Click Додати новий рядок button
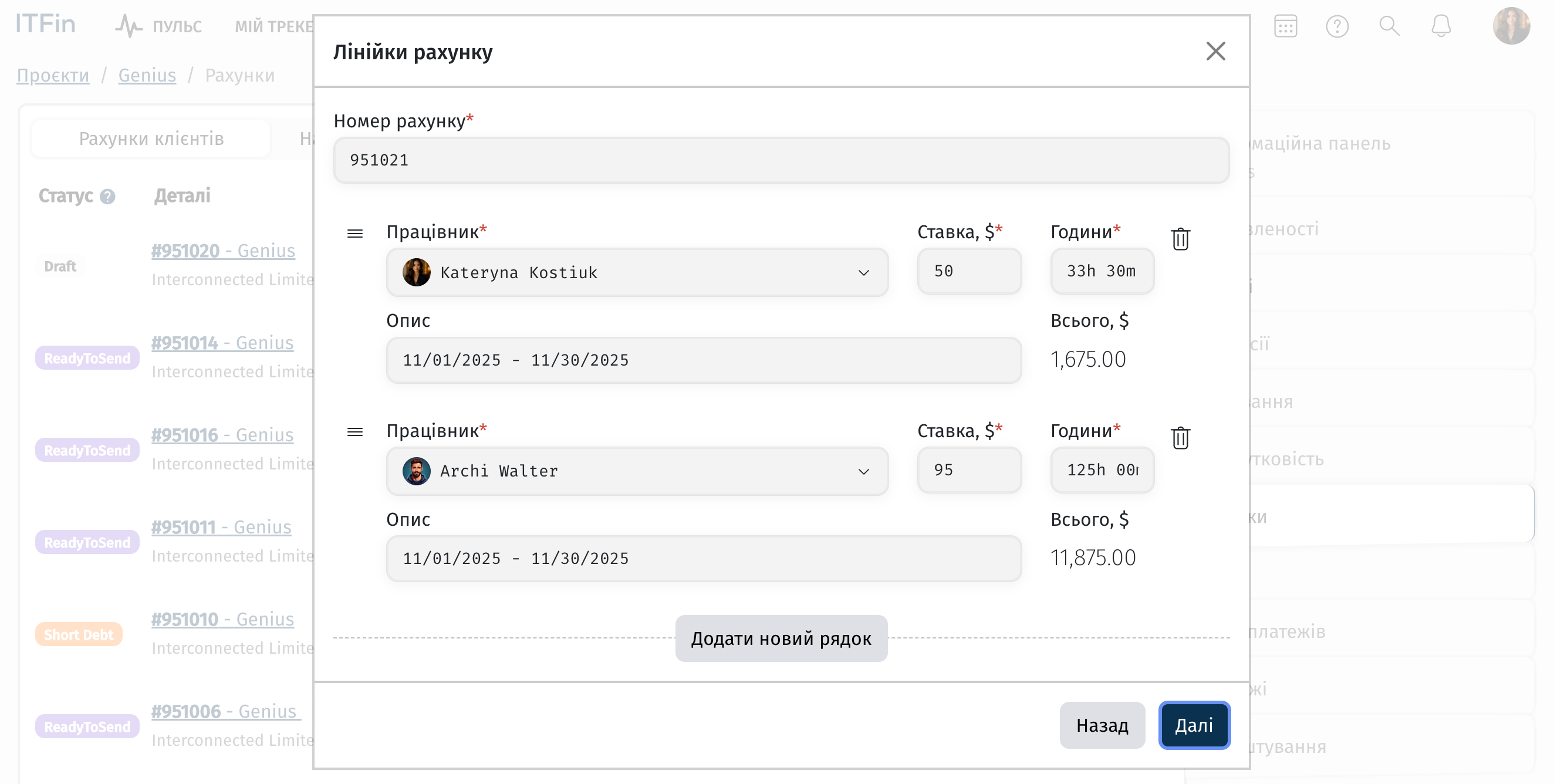The width and height of the screenshot is (1554, 784). pyautogui.click(x=781, y=638)
